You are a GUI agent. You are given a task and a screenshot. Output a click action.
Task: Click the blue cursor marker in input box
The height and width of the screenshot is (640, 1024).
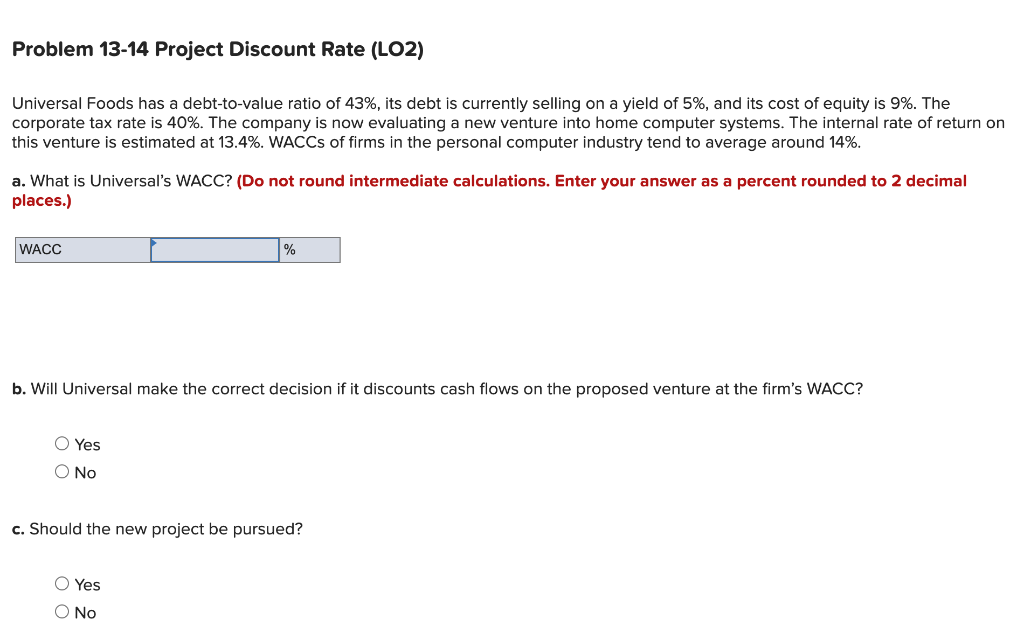coord(153,242)
